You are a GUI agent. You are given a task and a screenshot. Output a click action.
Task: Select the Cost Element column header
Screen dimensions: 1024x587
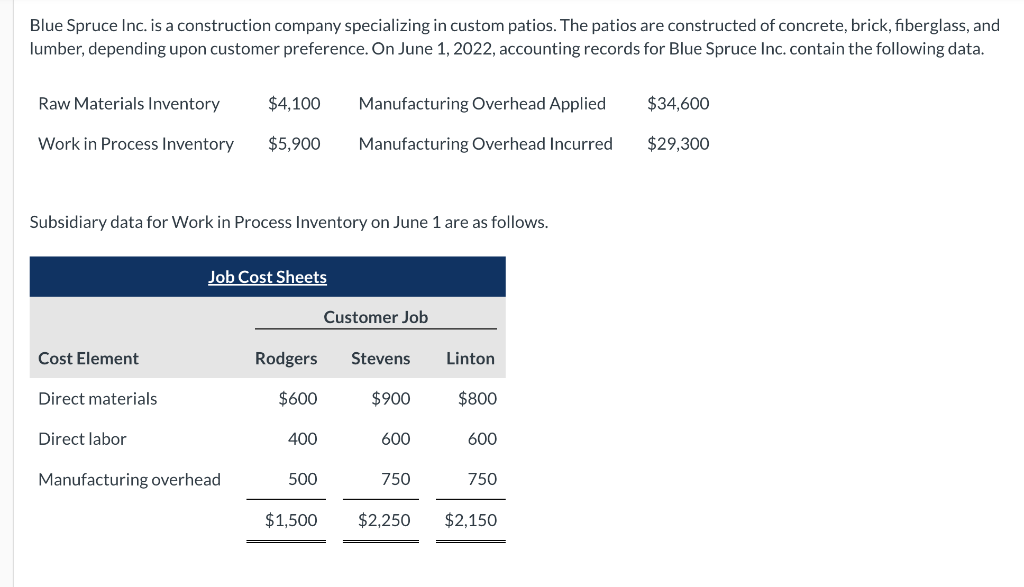click(88, 358)
